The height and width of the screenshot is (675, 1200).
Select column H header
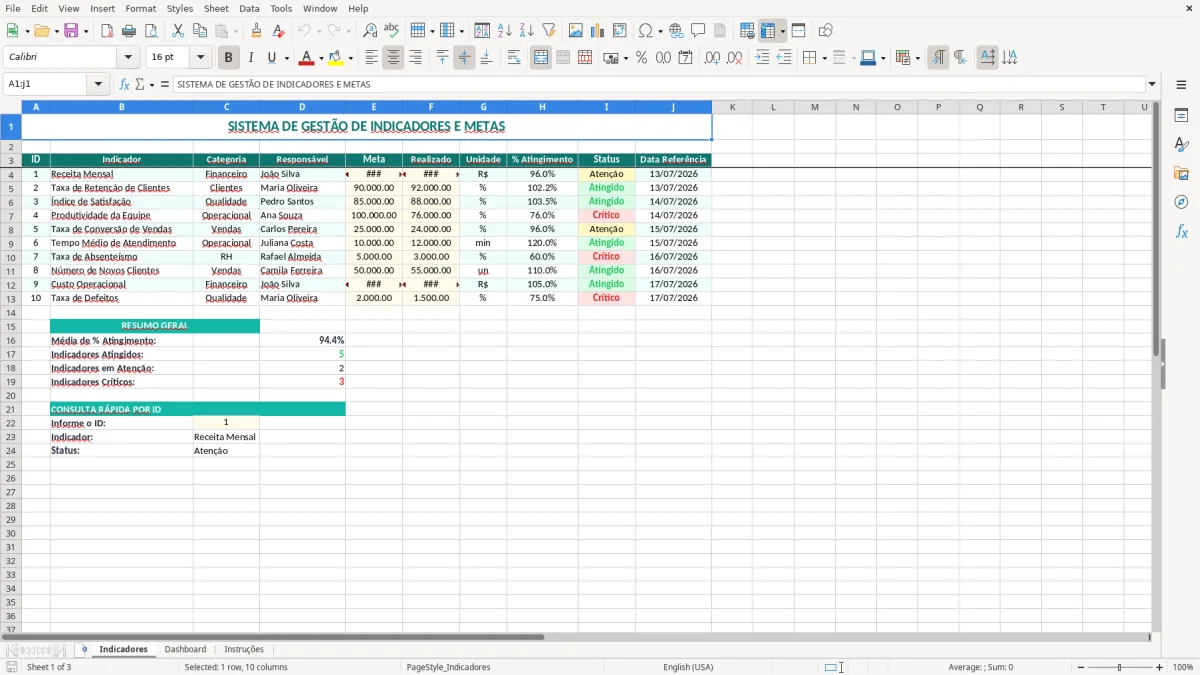pyautogui.click(x=542, y=107)
